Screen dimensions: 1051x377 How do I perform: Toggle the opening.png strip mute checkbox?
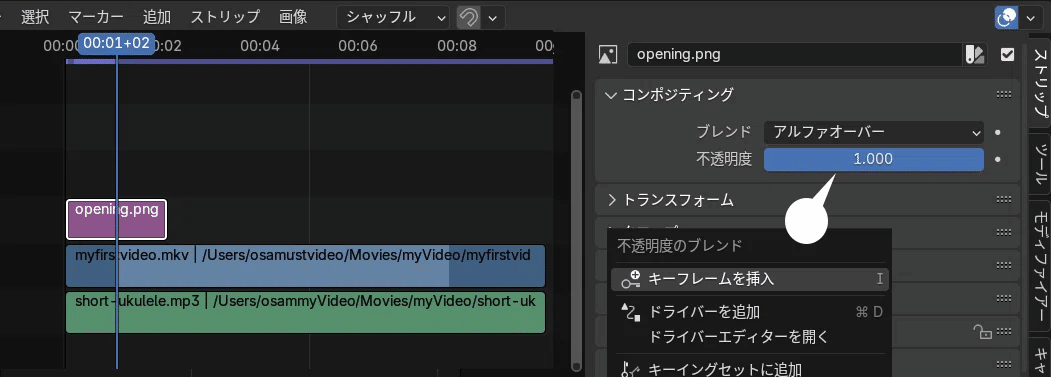(1007, 54)
